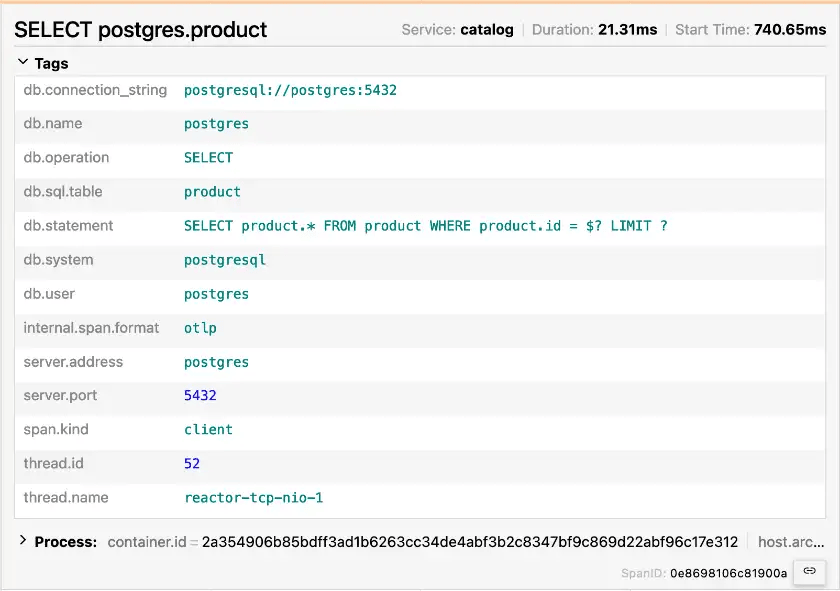
Task: Expand the Process section chevron
Action: click(23, 541)
